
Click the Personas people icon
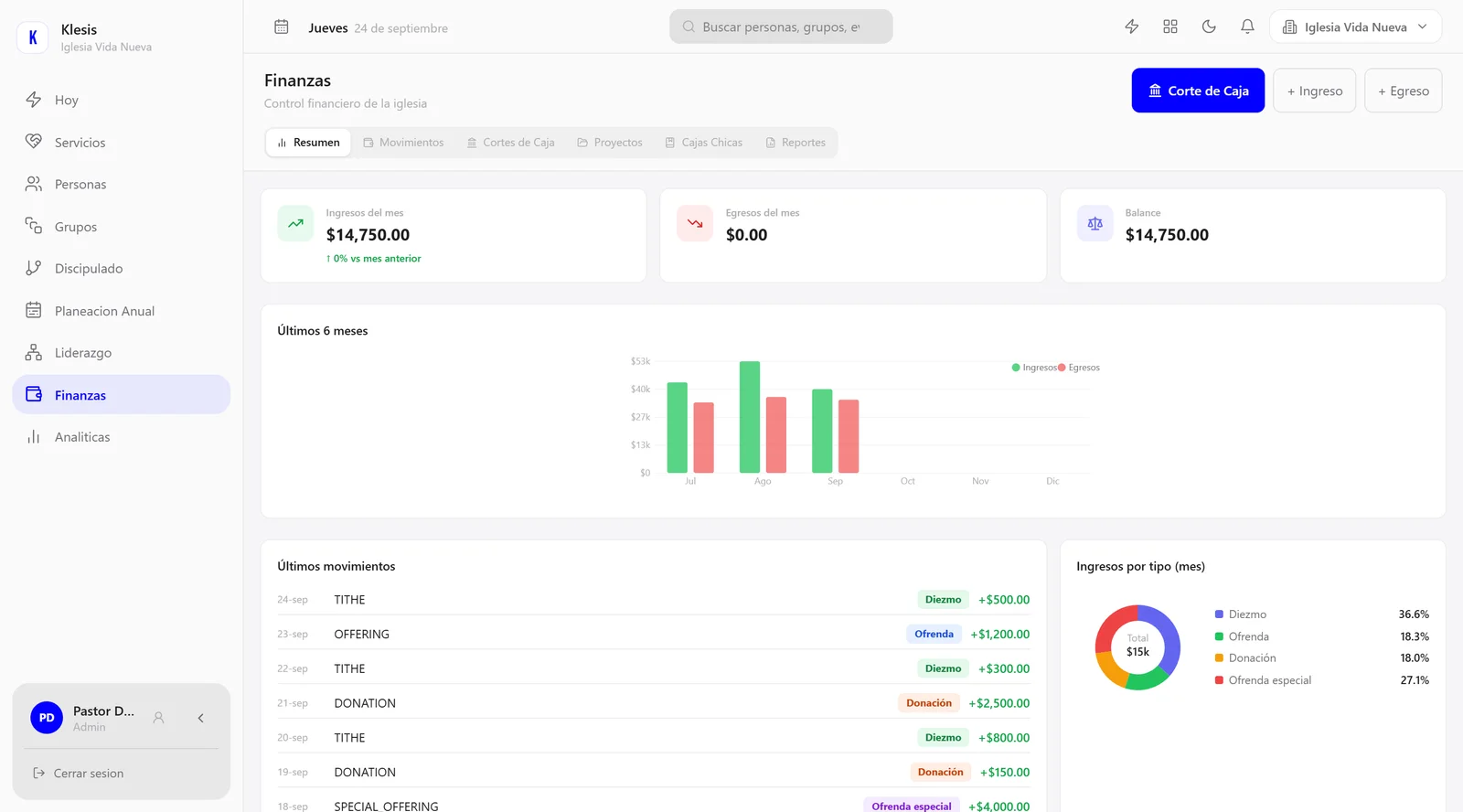34,184
